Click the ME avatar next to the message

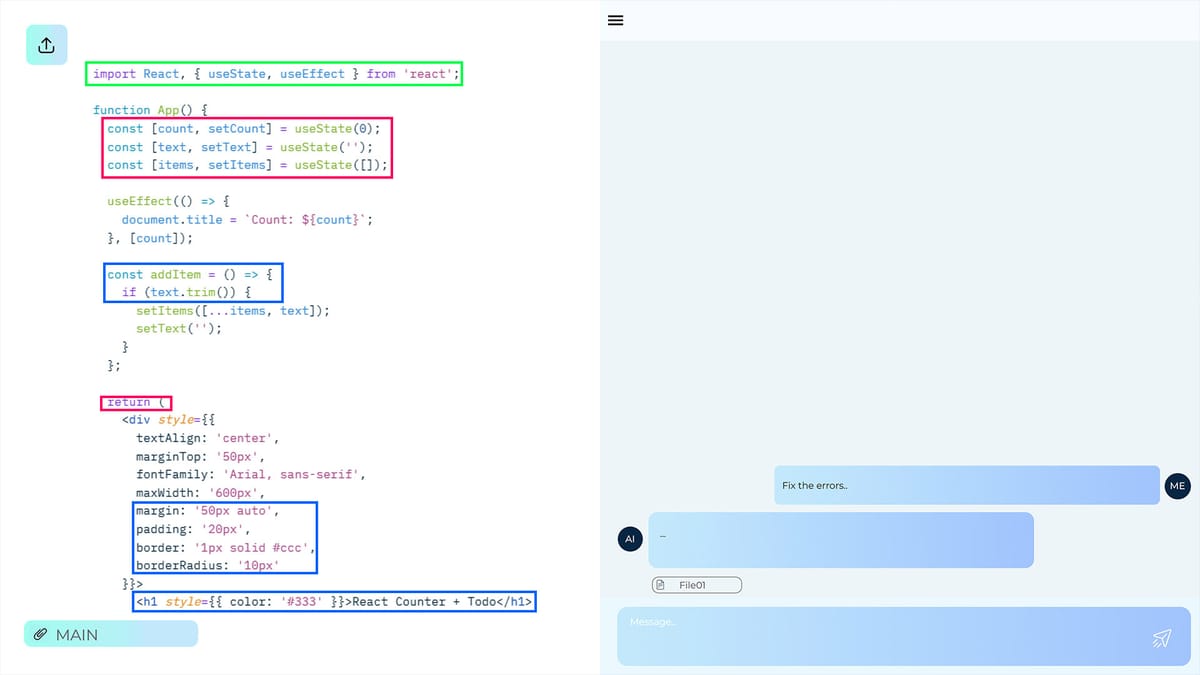pos(1177,485)
